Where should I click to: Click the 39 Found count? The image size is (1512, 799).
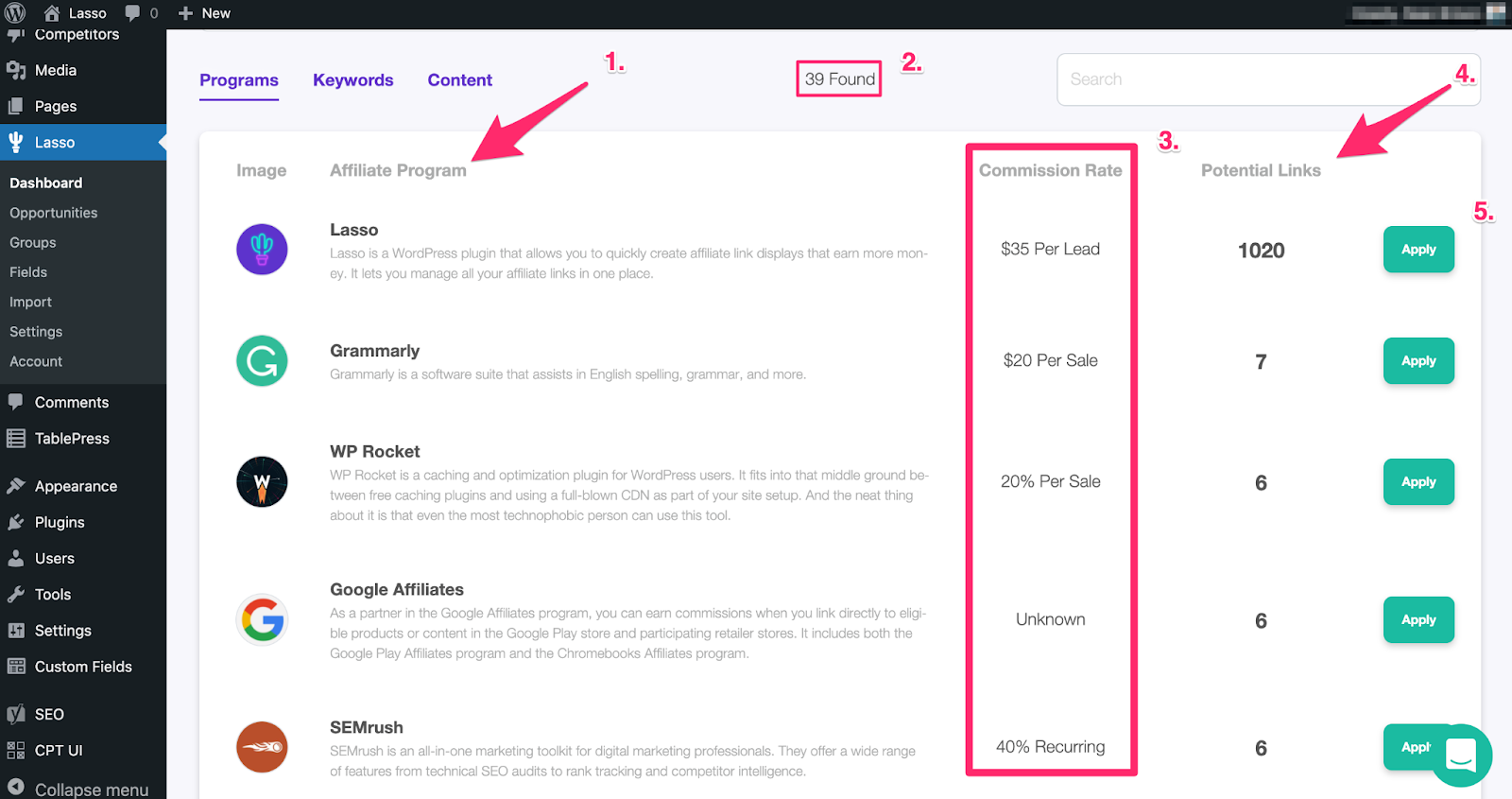[x=840, y=79]
